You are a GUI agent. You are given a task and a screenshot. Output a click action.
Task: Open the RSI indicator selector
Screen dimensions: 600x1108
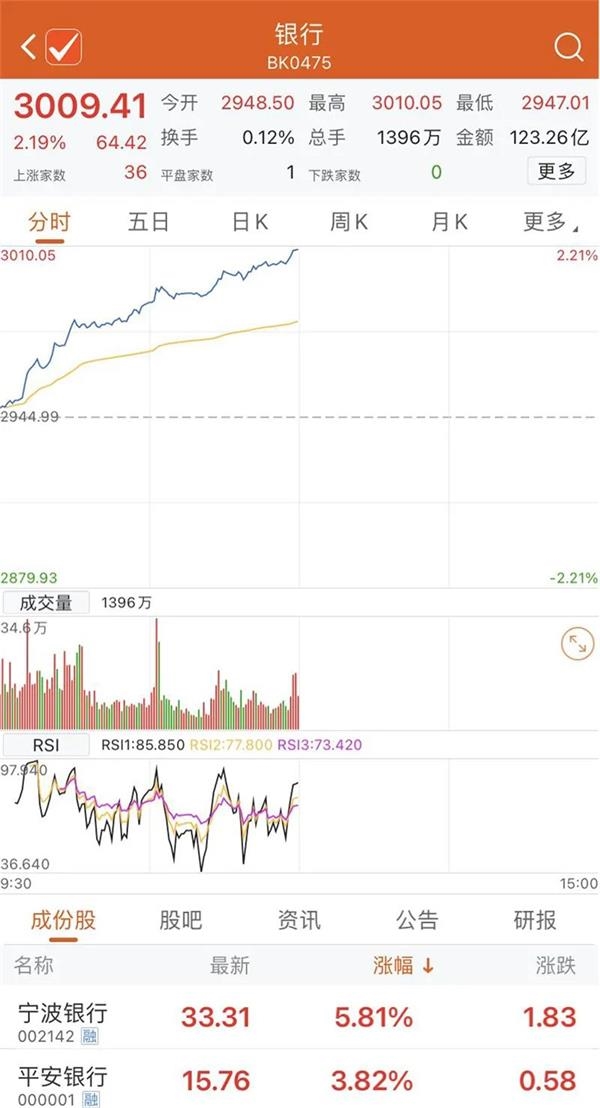46,745
